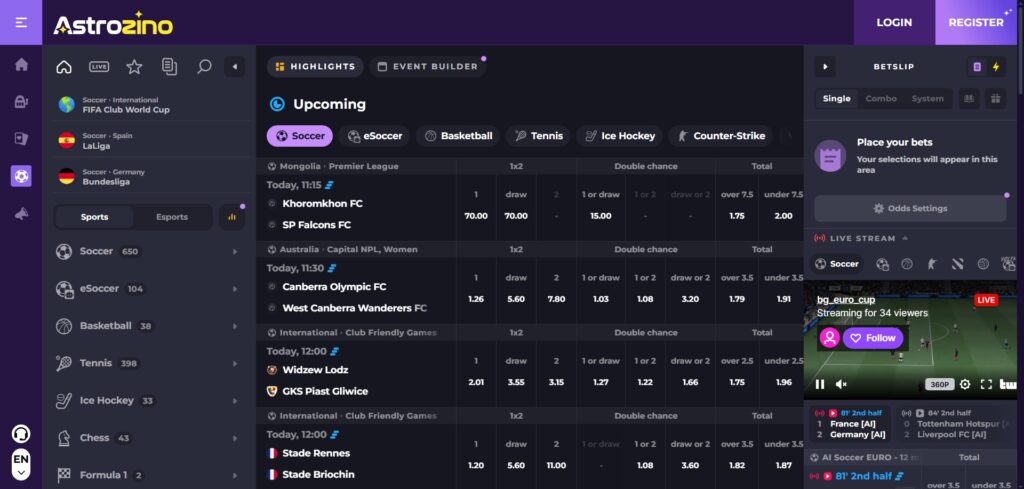
Task: Open the Live events icon in sports navigation
Action: 99,67
